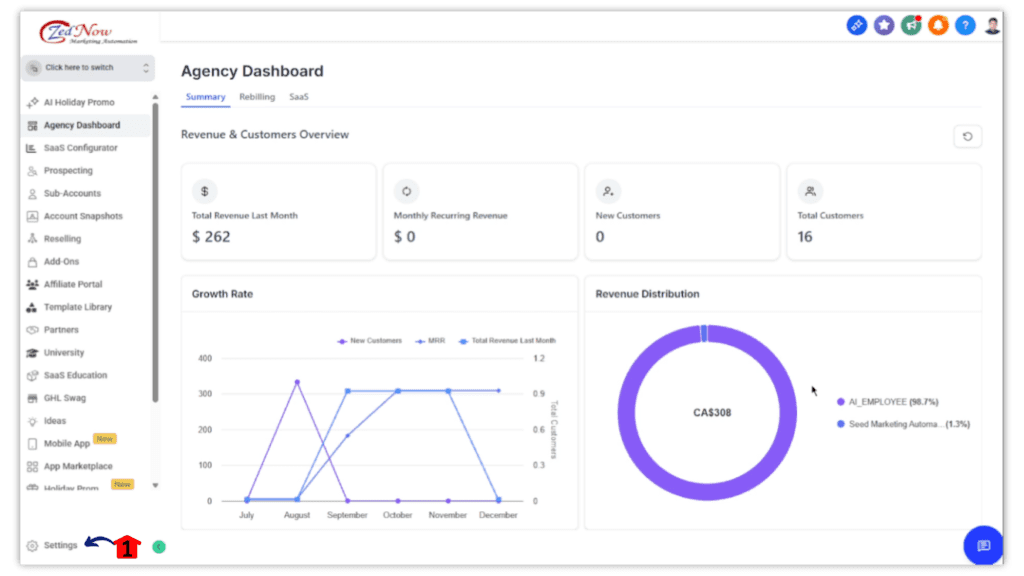Open the orange bell notifications

(x=937, y=26)
